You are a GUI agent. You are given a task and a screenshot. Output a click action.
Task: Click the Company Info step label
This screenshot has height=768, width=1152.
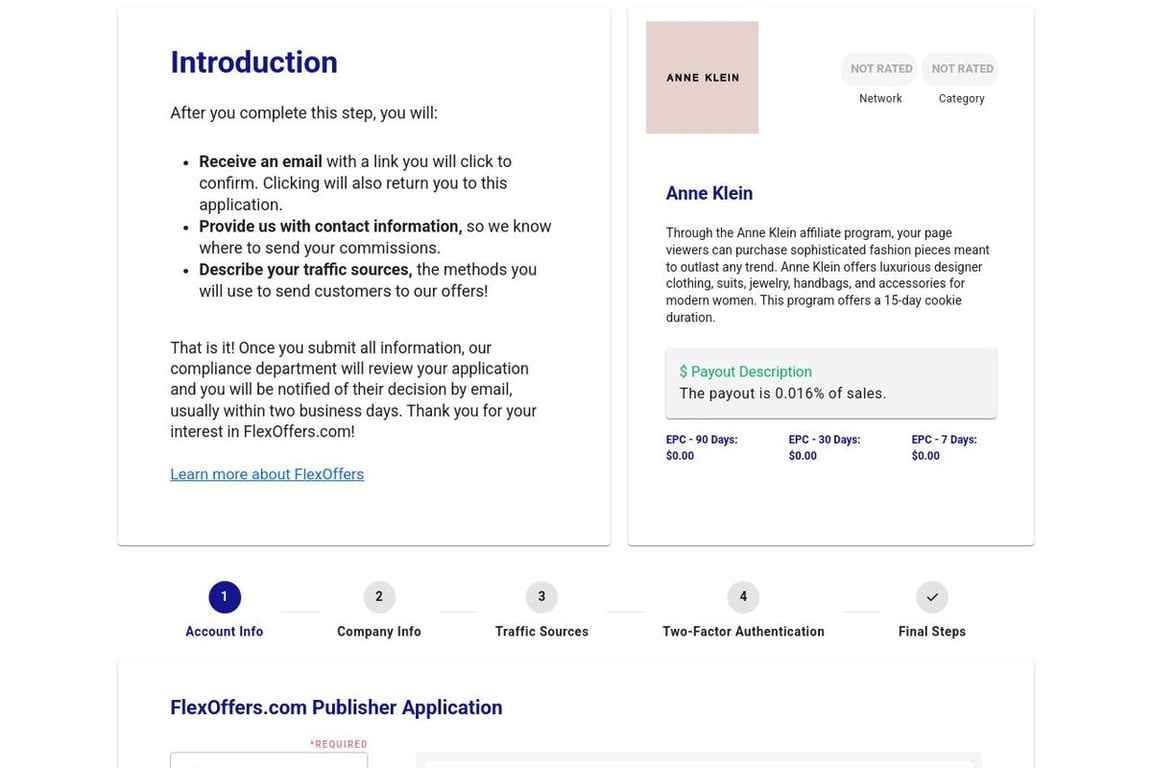pos(379,631)
